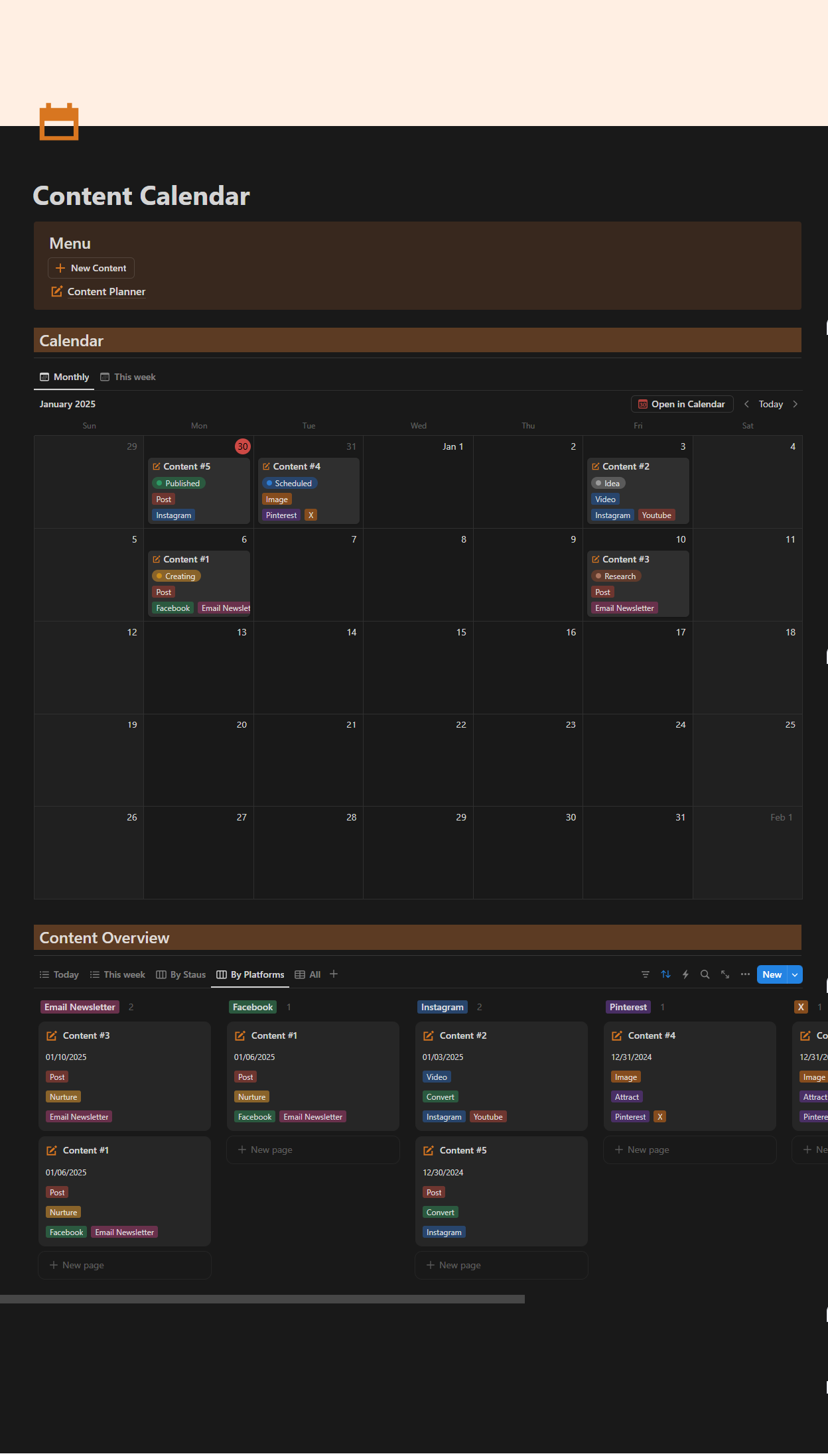This screenshot has height=1456, width=828.
Task: Click the New Content button
Action: [91, 268]
